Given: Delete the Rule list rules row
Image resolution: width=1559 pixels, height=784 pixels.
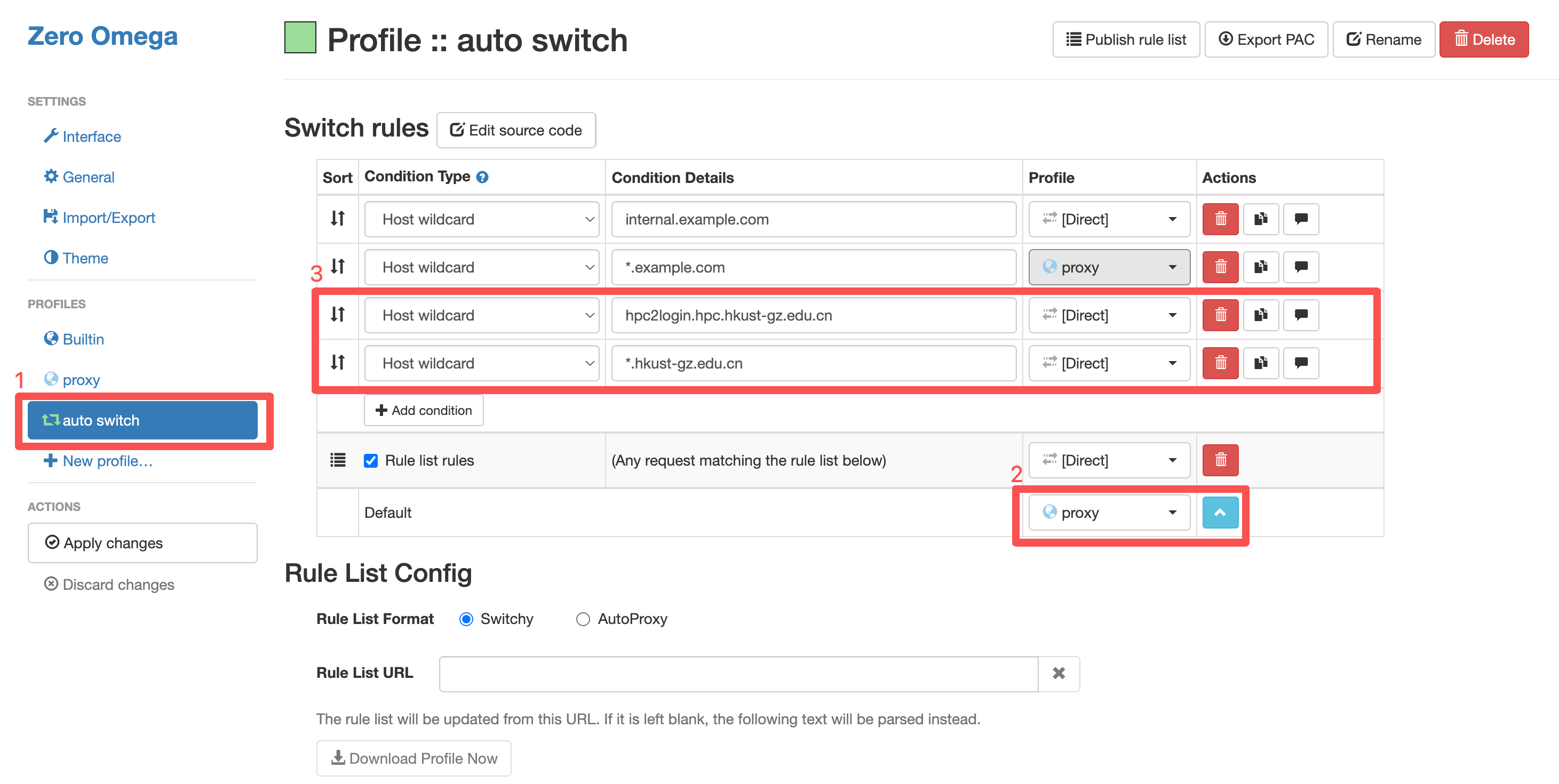Looking at the screenshot, I should pos(1220,460).
